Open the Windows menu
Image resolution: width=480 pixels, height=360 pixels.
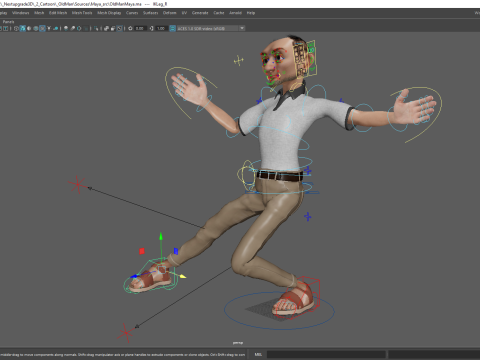click(x=21, y=13)
